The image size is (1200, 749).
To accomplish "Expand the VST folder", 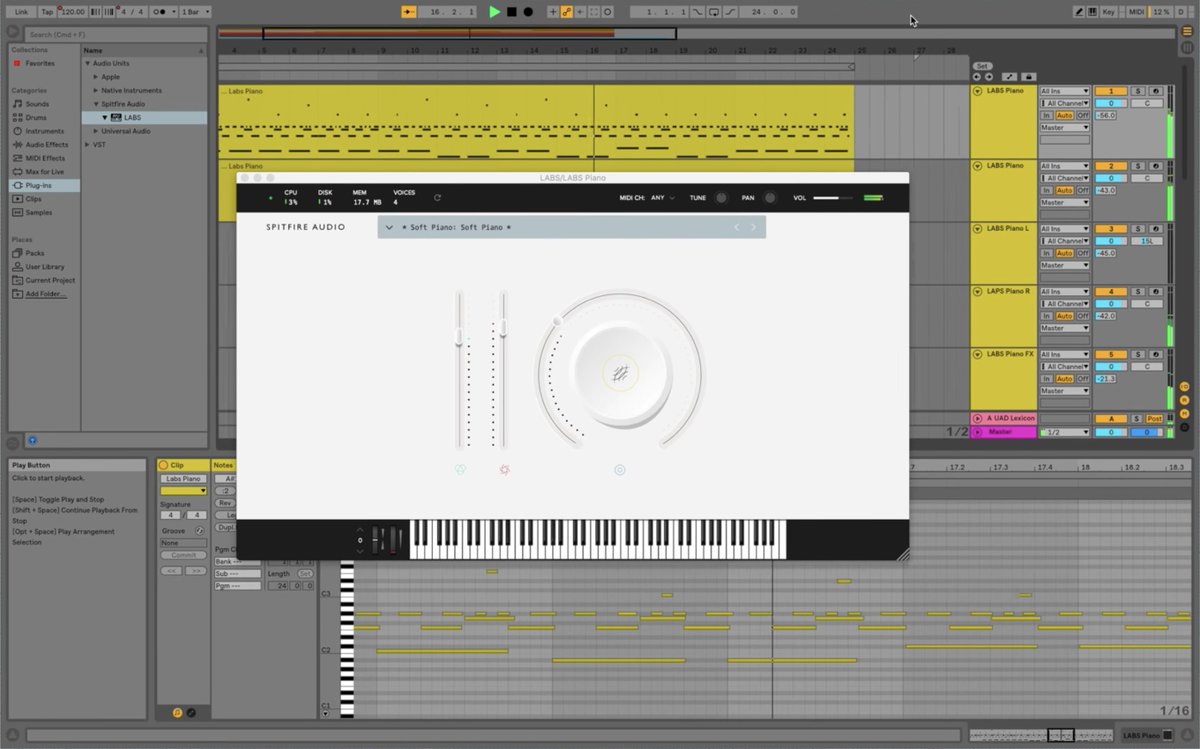I will [87, 144].
